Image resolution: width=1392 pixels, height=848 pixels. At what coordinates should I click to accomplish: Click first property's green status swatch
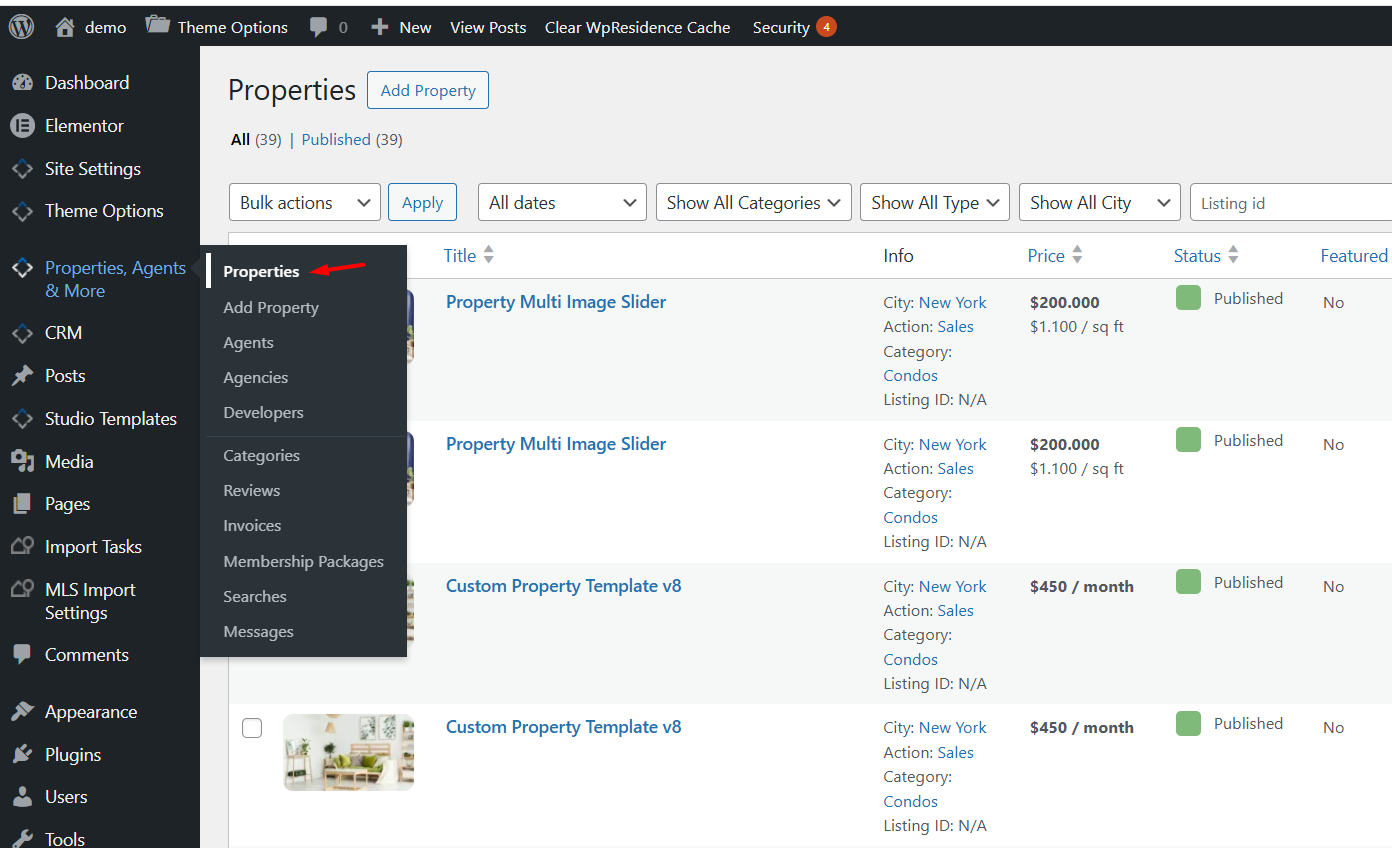(1188, 298)
